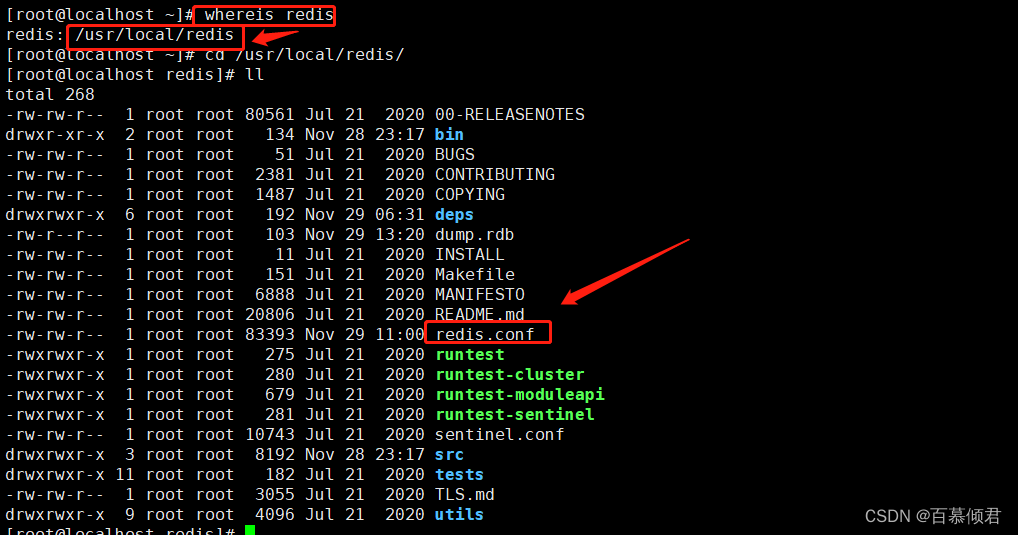The width and height of the screenshot is (1018, 535).
Task: Click the 10743 size of sentinel.conf
Action: 269,434
